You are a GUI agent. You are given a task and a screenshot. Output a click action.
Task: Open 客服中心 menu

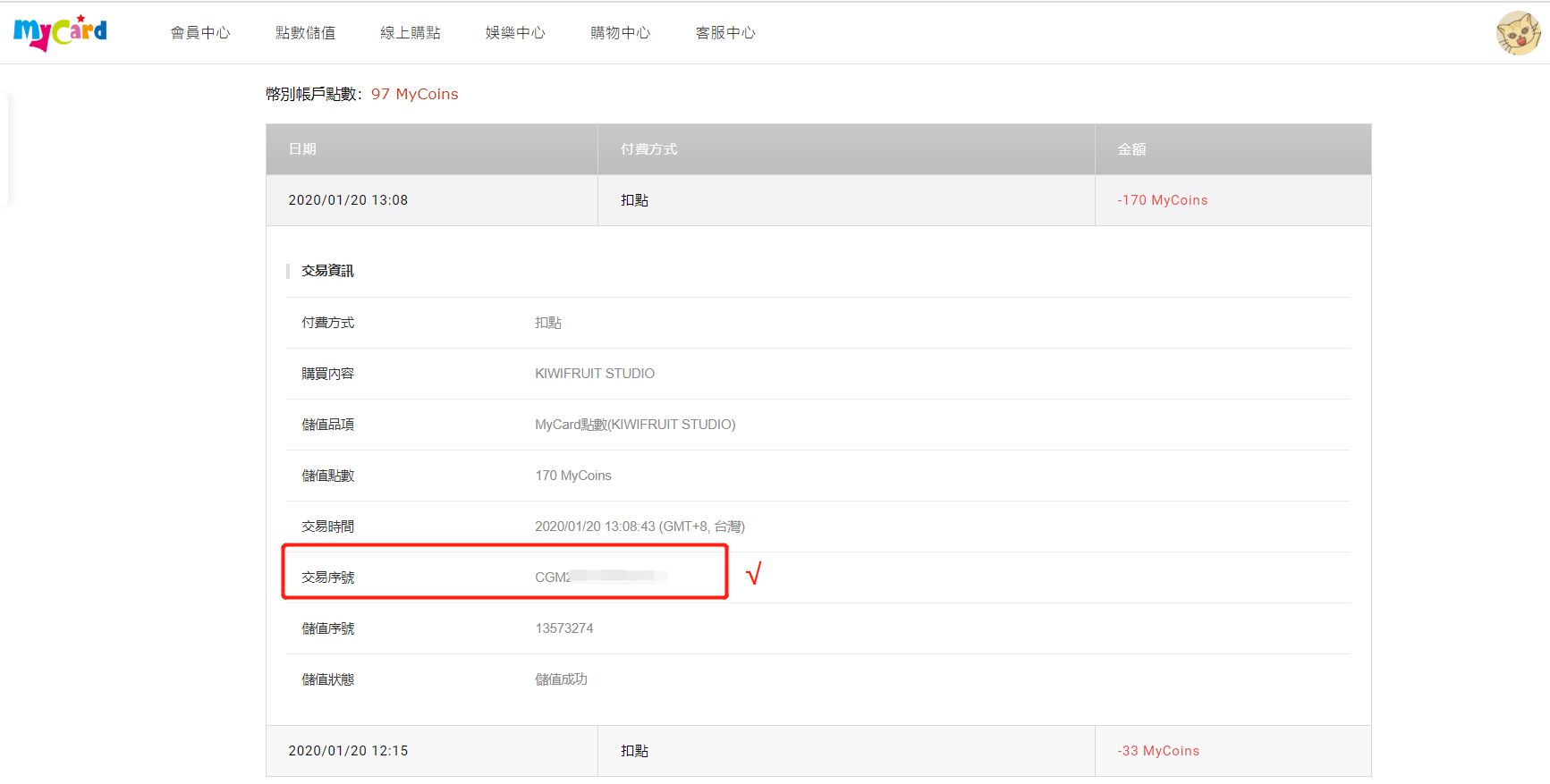tap(725, 33)
